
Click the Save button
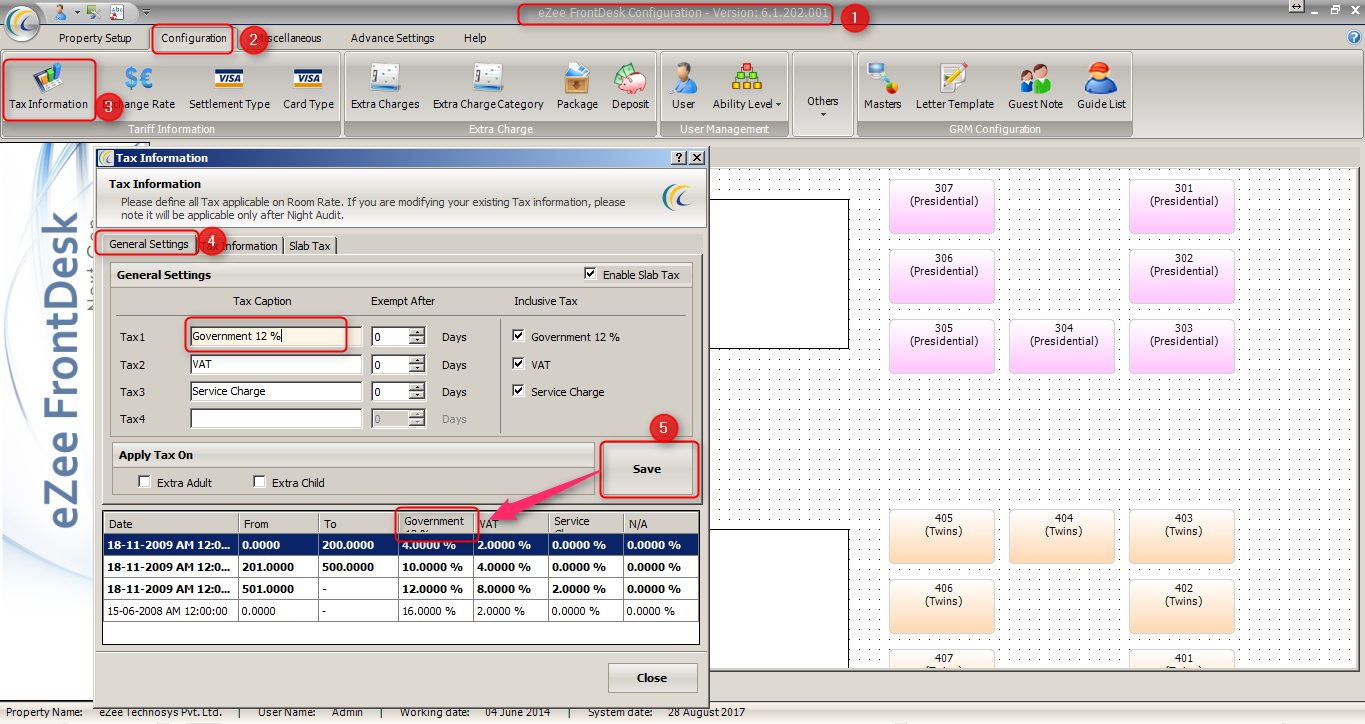(x=647, y=469)
